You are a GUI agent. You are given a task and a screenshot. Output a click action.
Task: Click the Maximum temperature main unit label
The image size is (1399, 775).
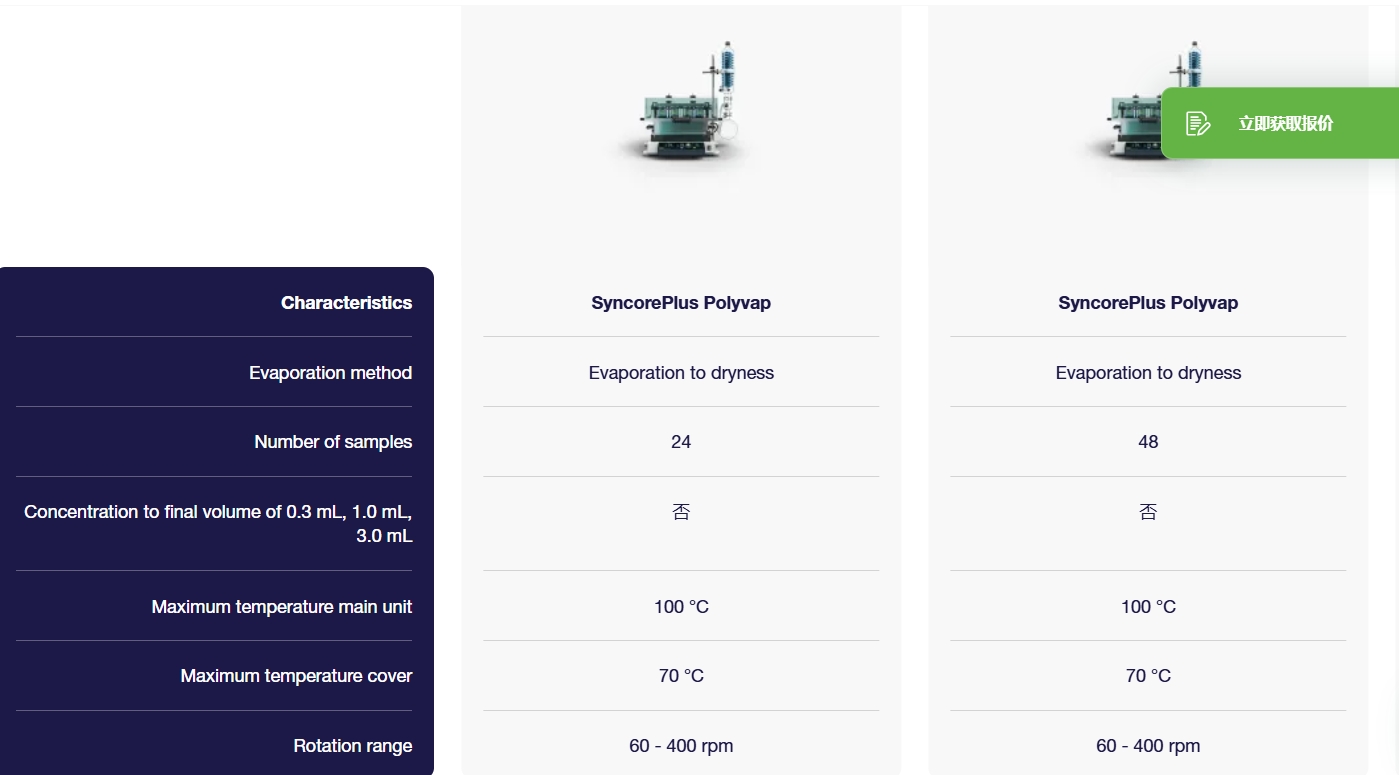click(x=282, y=607)
